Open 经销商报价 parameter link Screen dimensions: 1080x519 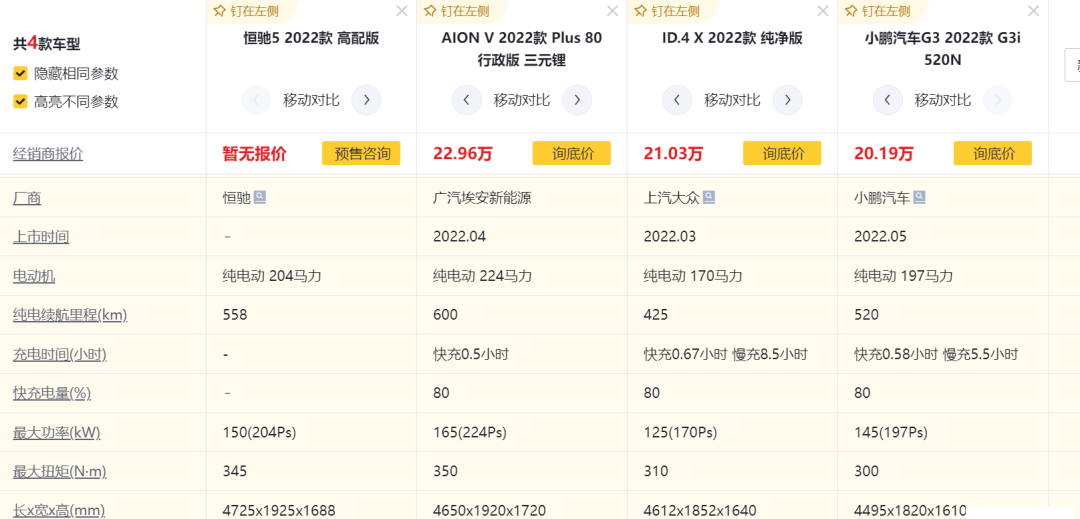pos(48,154)
